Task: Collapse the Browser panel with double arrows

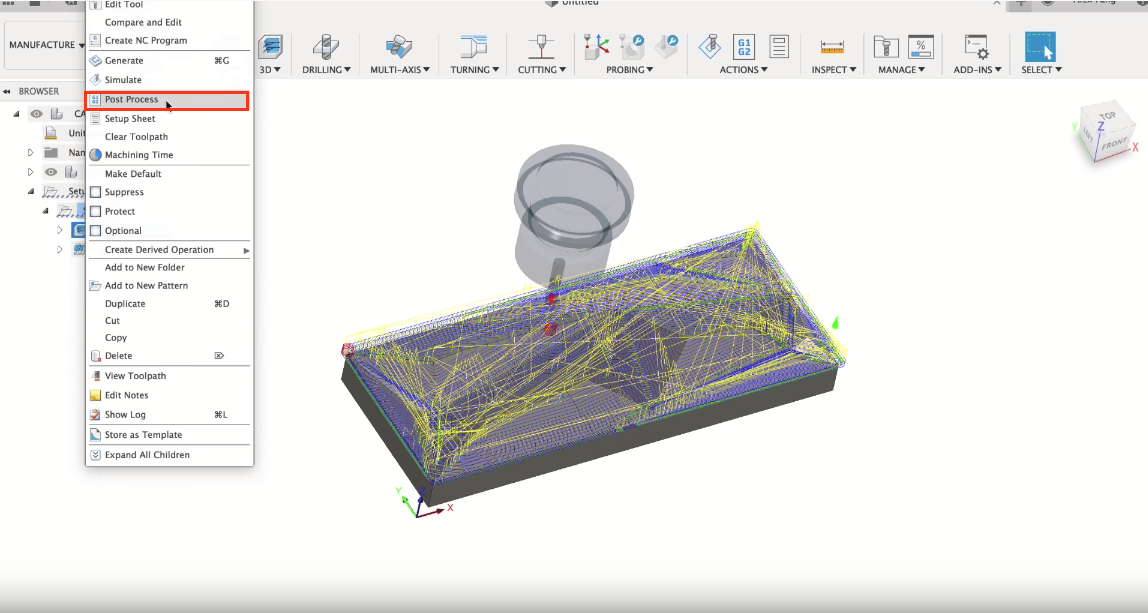Action: coord(7,92)
